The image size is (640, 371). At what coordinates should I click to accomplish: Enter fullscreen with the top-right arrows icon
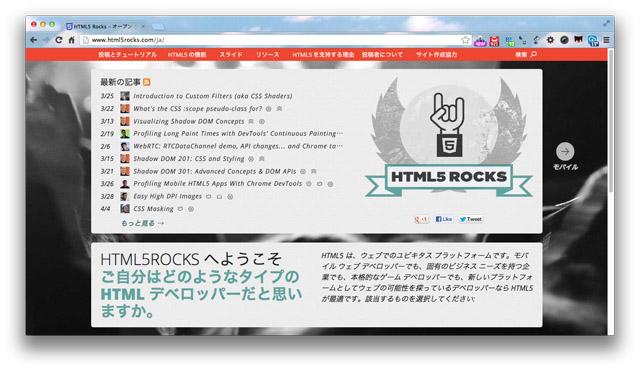click(607, 24)
